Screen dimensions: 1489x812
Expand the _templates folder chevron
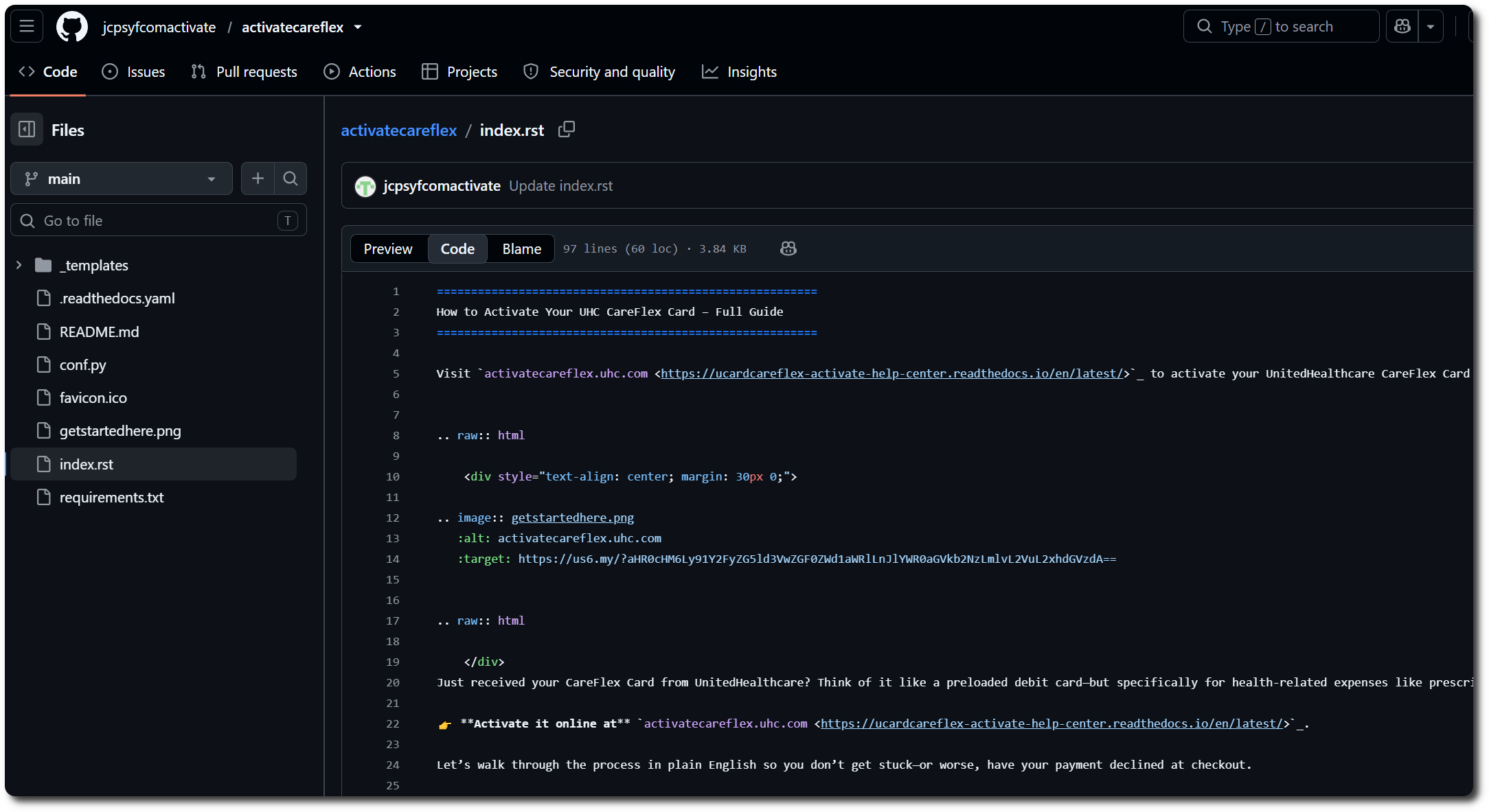coord(19,265)
